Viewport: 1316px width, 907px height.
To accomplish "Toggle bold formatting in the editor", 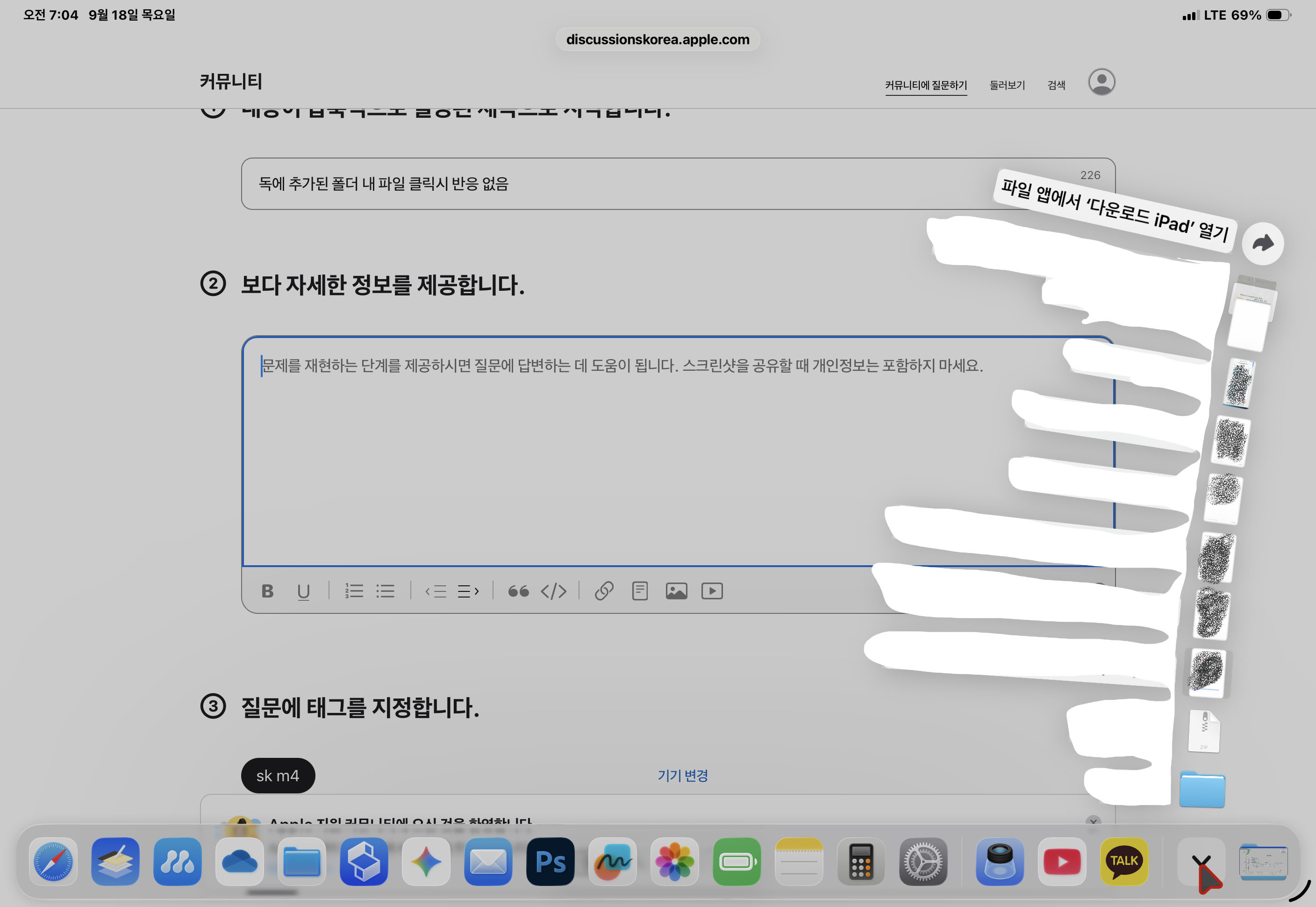I will click(267, 591).
